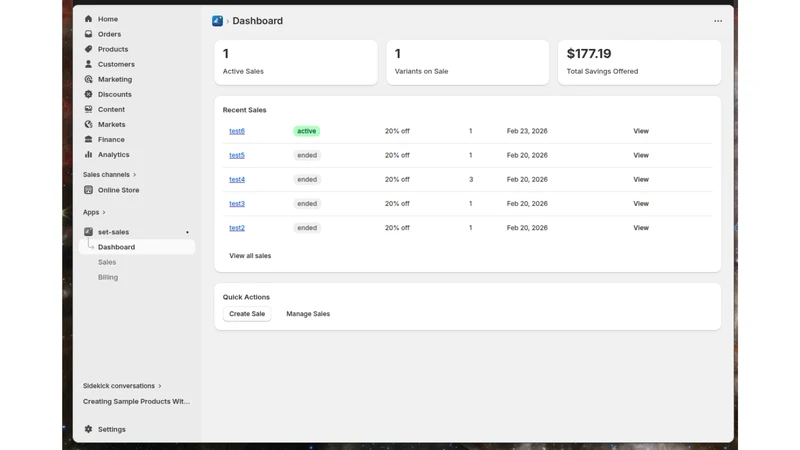
Task: Click the Active Sales summary card
Action: pos(296,62)
